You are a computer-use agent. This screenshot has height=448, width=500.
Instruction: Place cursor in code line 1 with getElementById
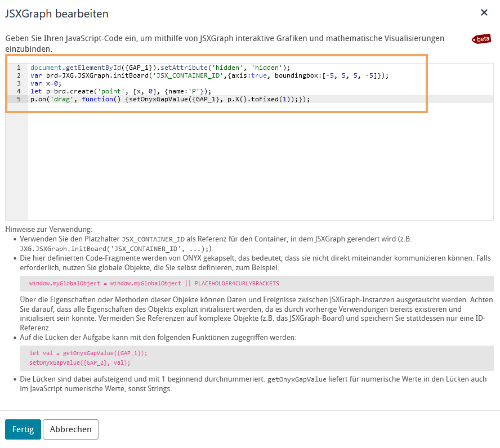(x=160, y=68)
